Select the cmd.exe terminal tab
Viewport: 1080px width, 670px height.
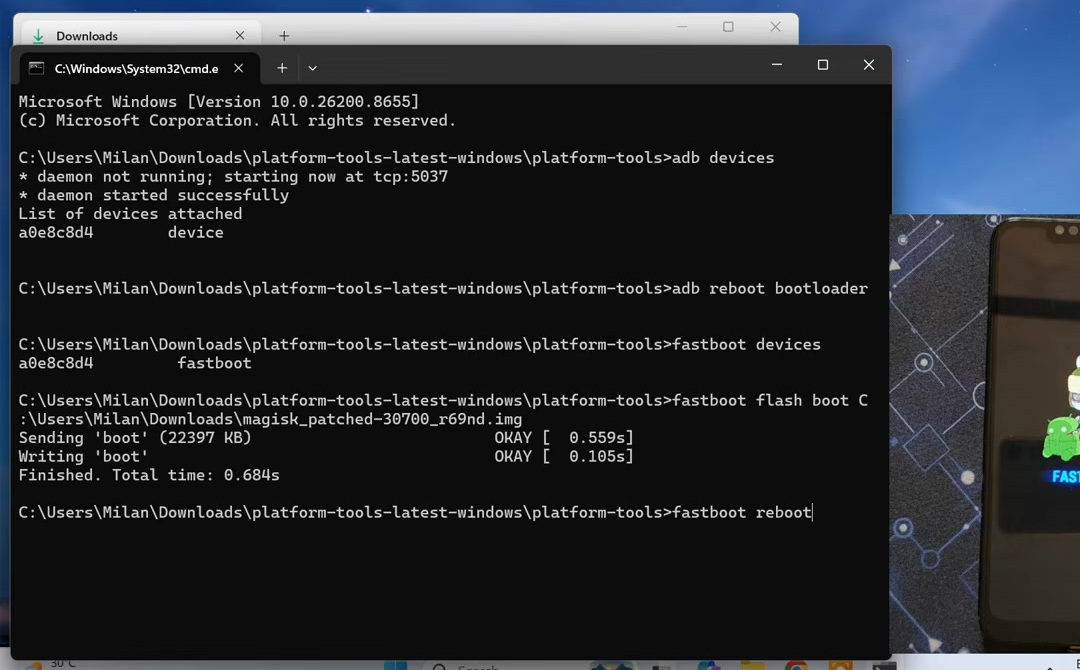[138, 68]
